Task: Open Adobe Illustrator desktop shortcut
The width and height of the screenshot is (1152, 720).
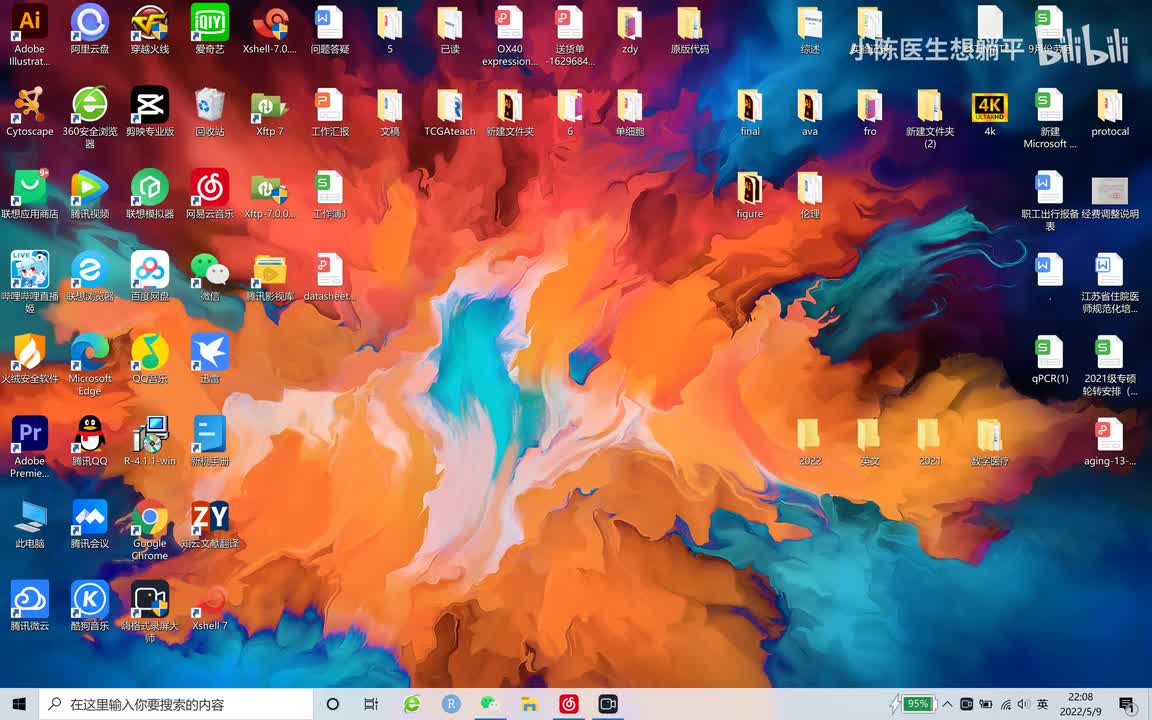Action: point(29,35)
